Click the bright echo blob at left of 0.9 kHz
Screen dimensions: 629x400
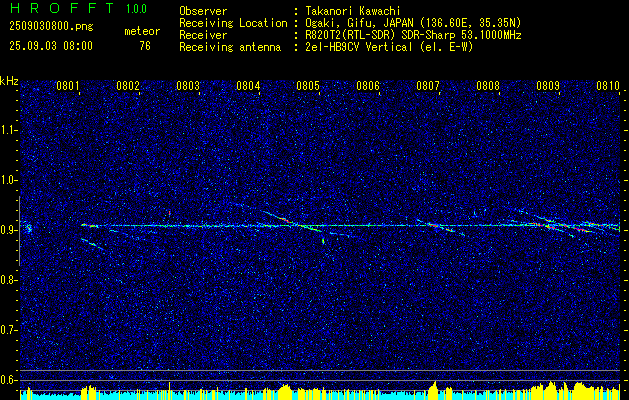[x=28, y=229]
